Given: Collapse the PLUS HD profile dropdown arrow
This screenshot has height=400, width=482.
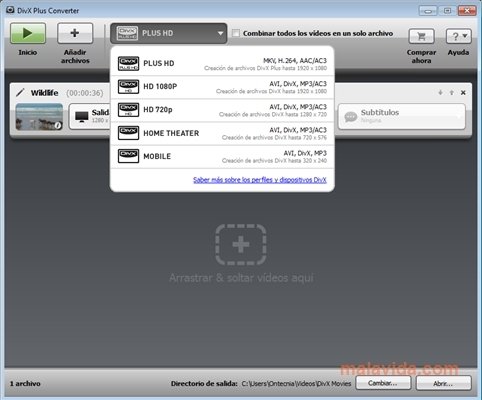Looking at the screenshot, I should coord(220,33).
